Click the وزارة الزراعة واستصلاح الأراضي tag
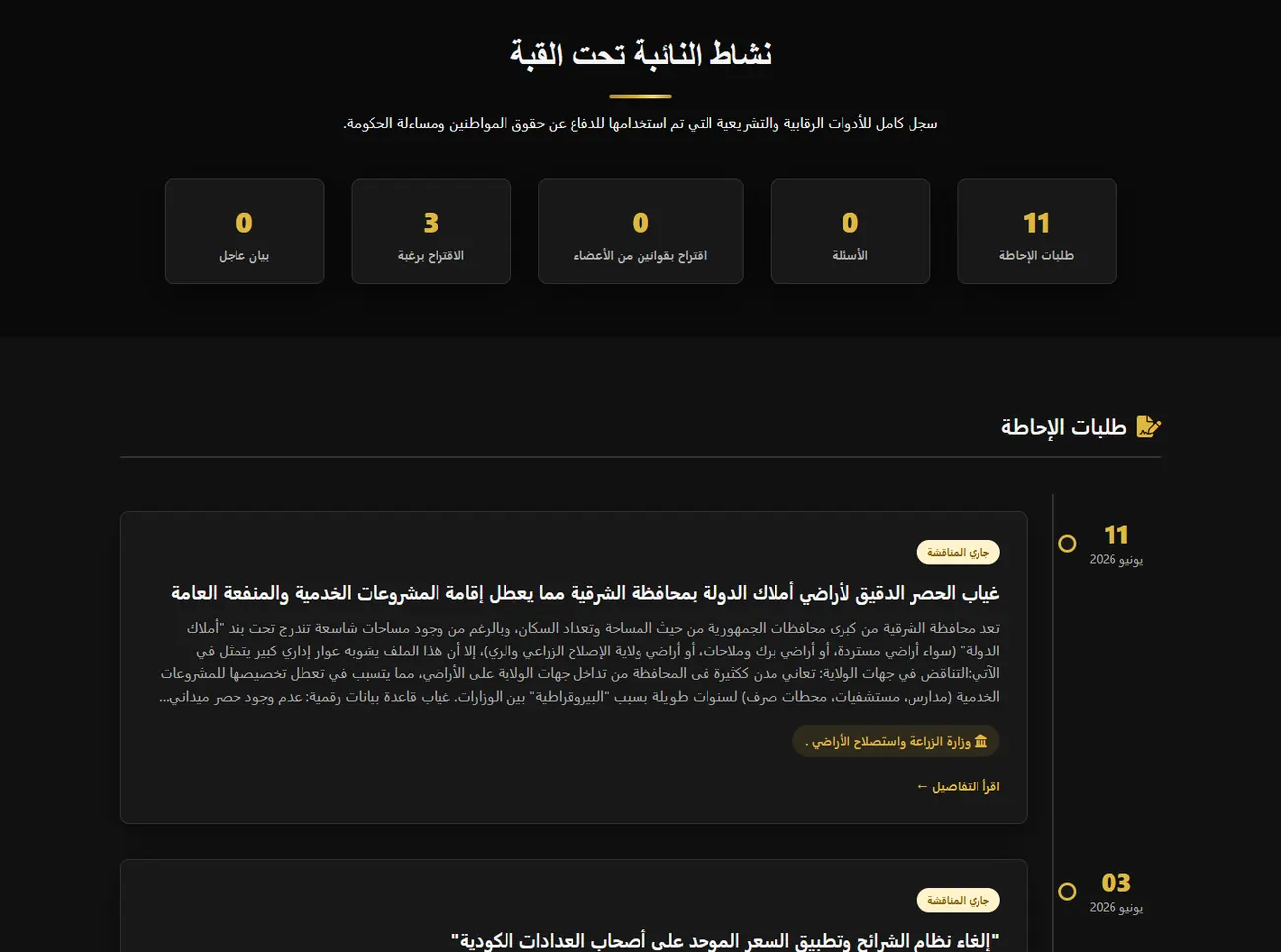1281x952 pixels. (x=896, y=741)
